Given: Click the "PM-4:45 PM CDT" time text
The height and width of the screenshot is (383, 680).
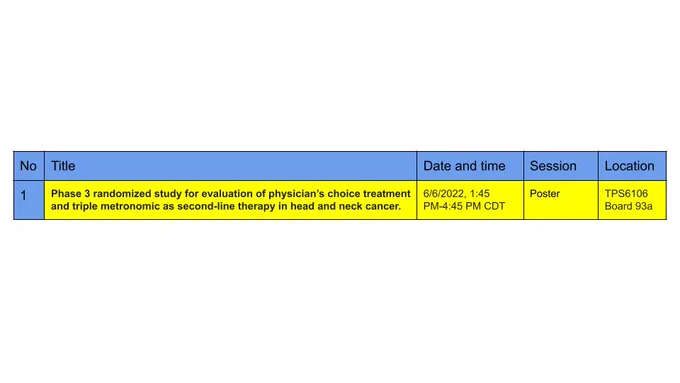Looking at the screenshot, I should coord(464,206).
